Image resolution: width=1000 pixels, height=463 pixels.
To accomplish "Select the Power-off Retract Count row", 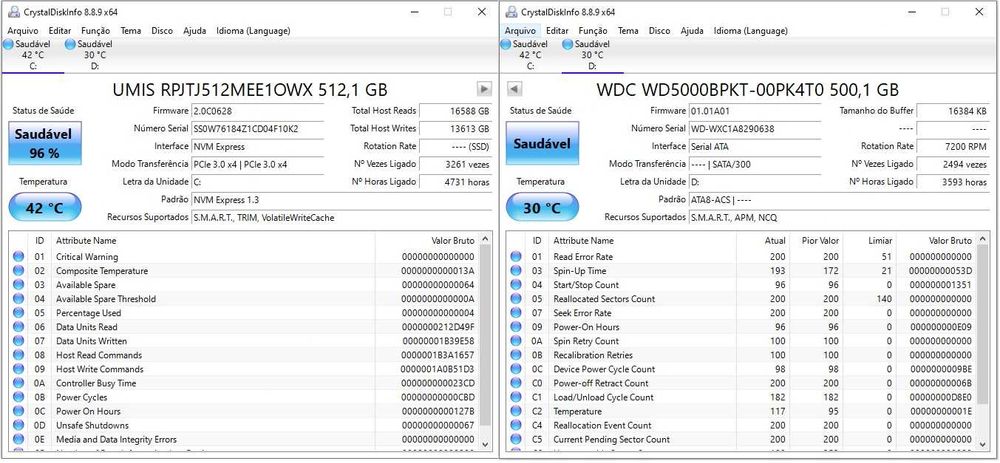I will [x=741, y=383].
